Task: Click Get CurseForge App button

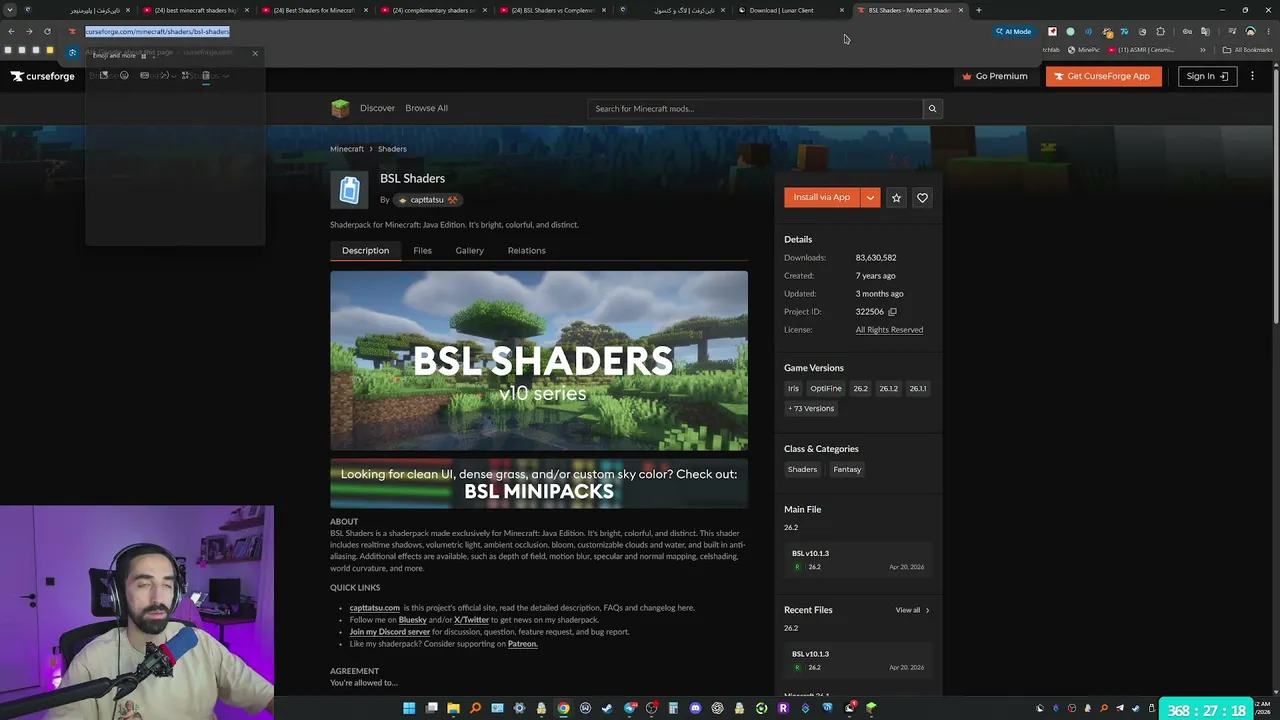Action: pyautogui.click(x=1104, y=76)
